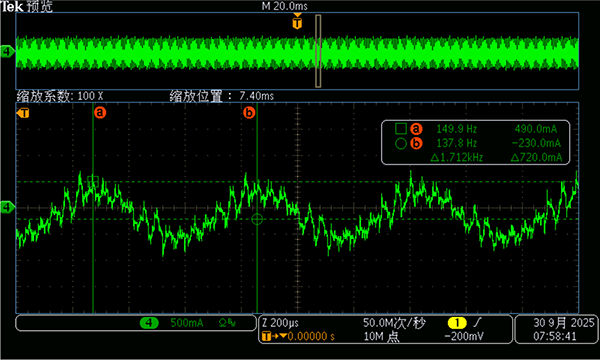The width and height of the screenshot is (600, 360).
Task: Click the square cursor a intersection on waveform
Action: (x=93, y=181)
